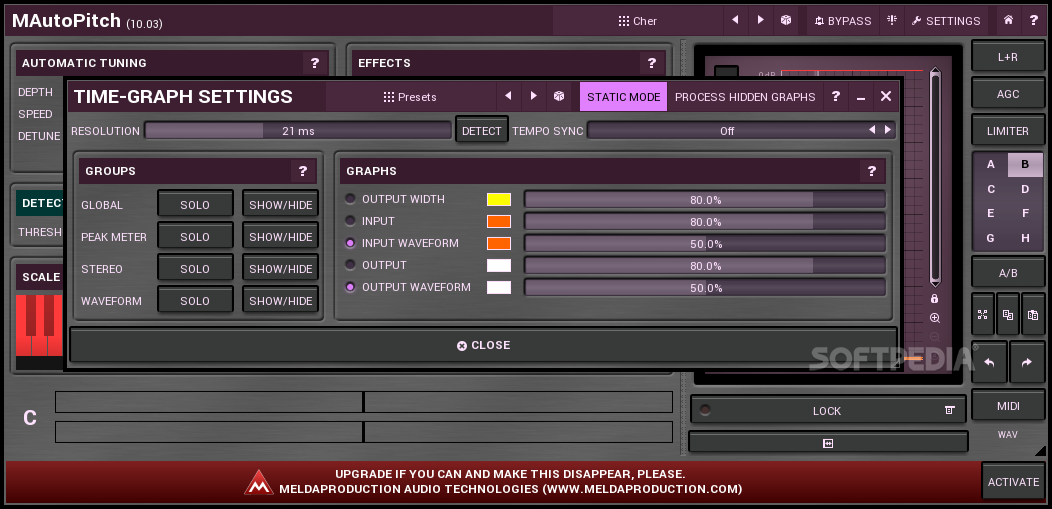Screen dimensions: 1052x509
Task: Select preset slot B
Action: tap(1025, 164)
